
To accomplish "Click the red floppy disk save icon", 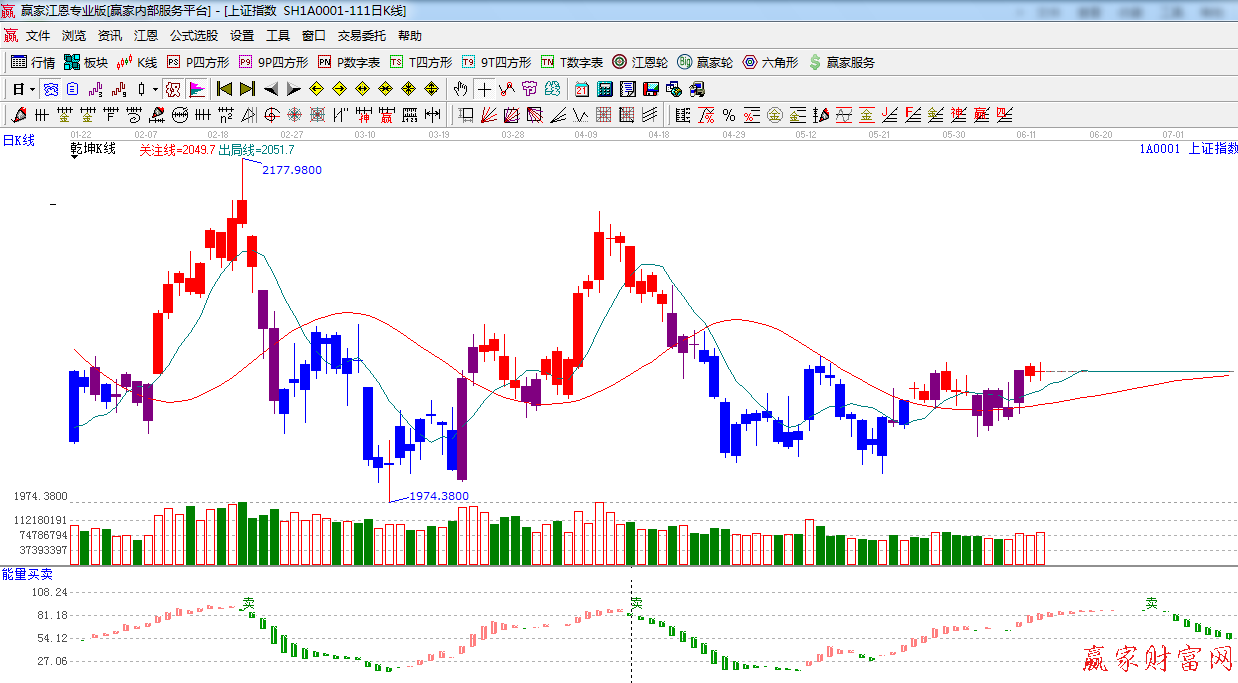I will (x=650, y=89).
